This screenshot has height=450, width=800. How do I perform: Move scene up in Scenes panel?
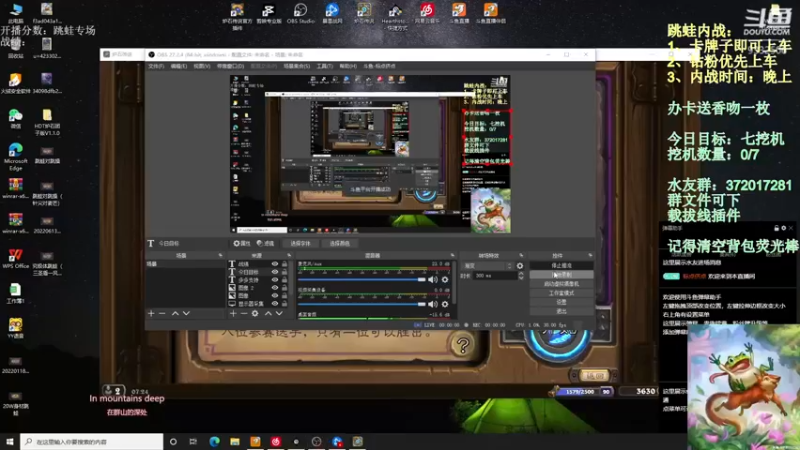(175, 313)
